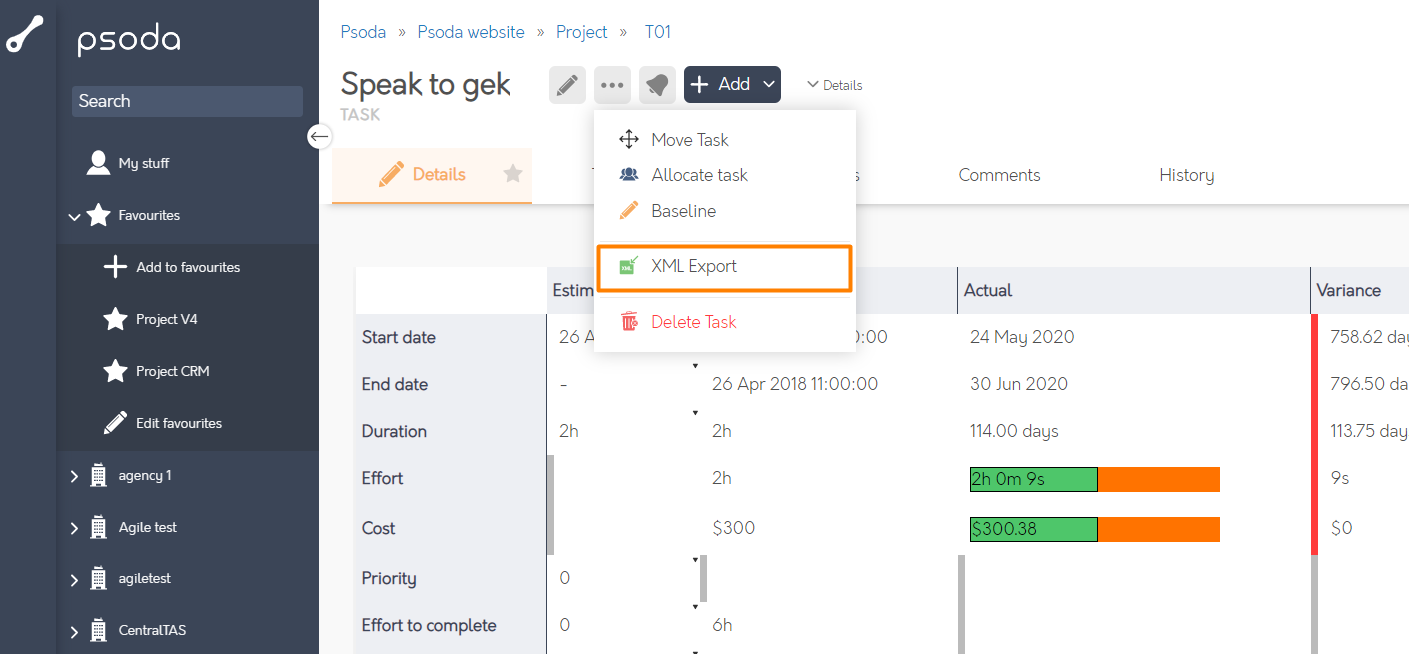
Task: Click the Psoda logo icon in the far-left strip
Action: [x=24, y=34]
